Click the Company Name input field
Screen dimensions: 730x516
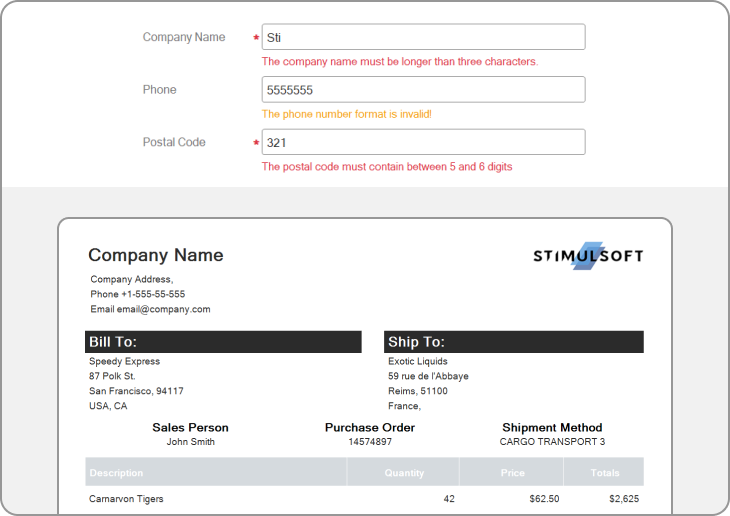[x=422, y=37]
